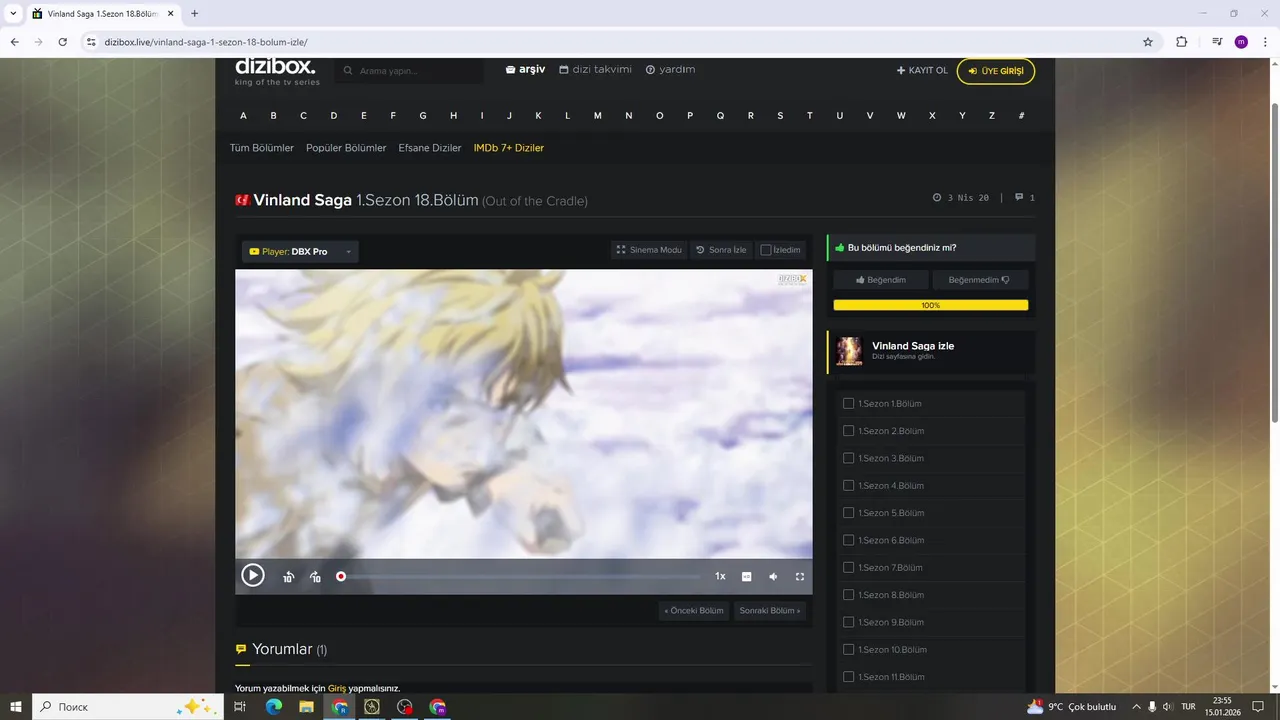Viewport: 1280px width, 720px height.
Task: Open the HD quality settings icon
Action: pyautogui.click(x=746, y=576)
